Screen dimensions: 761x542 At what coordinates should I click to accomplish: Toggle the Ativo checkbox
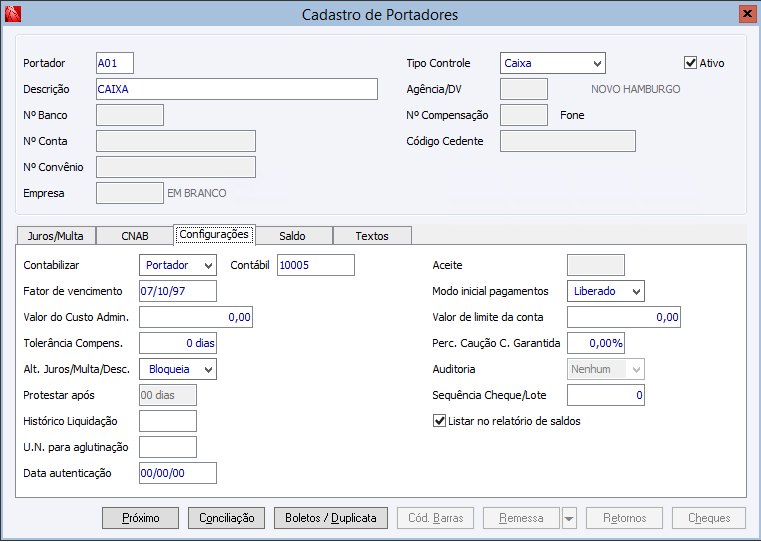point(690,63)
